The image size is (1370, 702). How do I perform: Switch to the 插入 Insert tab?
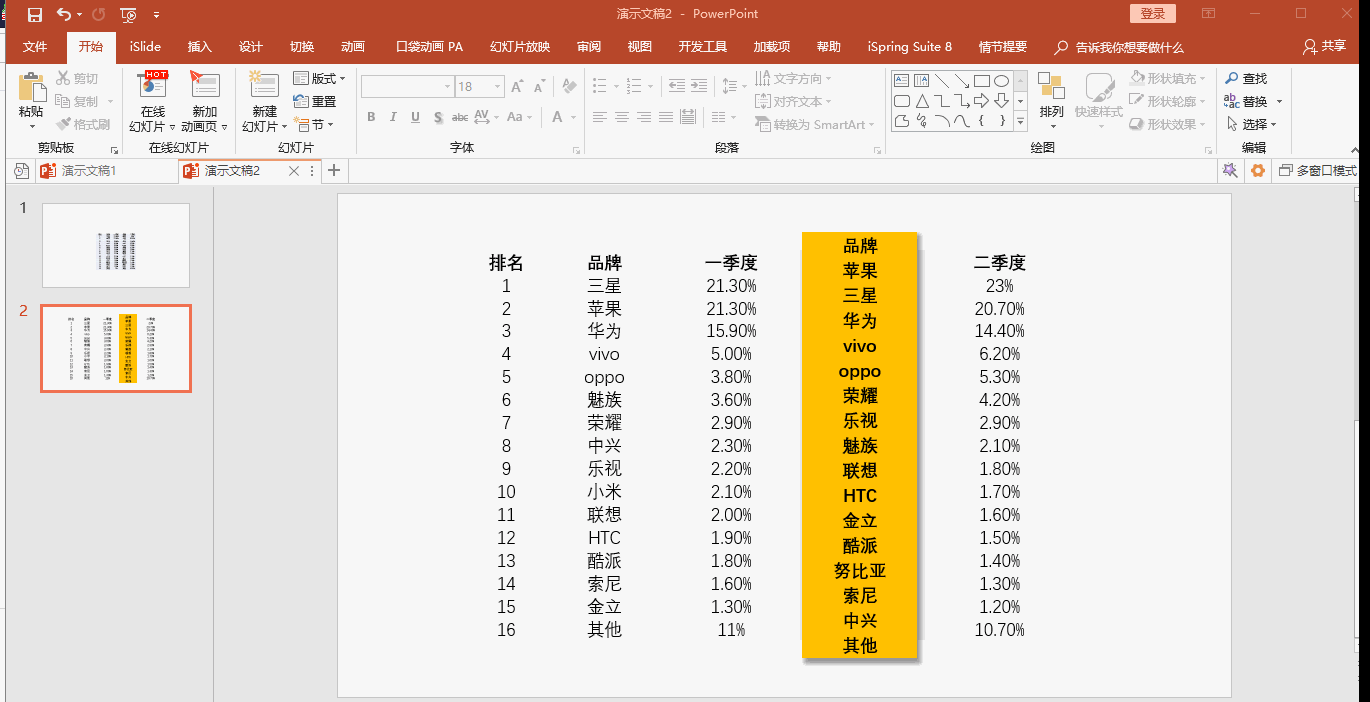200,47
